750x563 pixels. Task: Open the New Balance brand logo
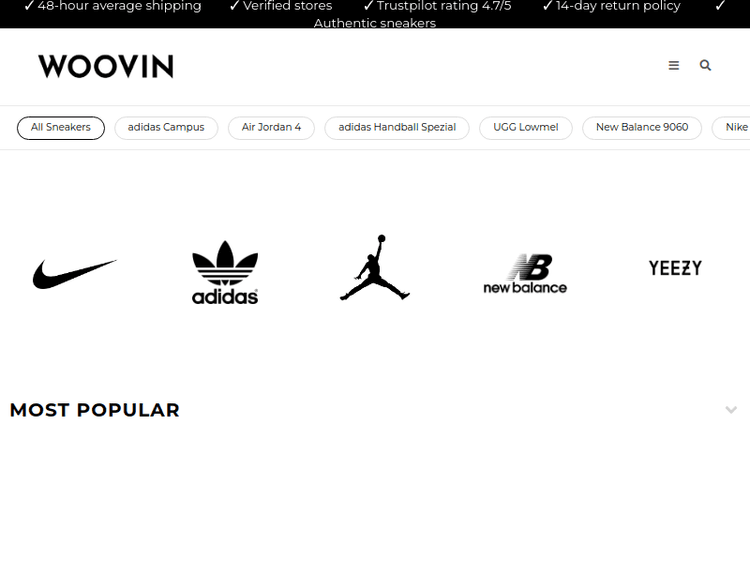(525, 274)
